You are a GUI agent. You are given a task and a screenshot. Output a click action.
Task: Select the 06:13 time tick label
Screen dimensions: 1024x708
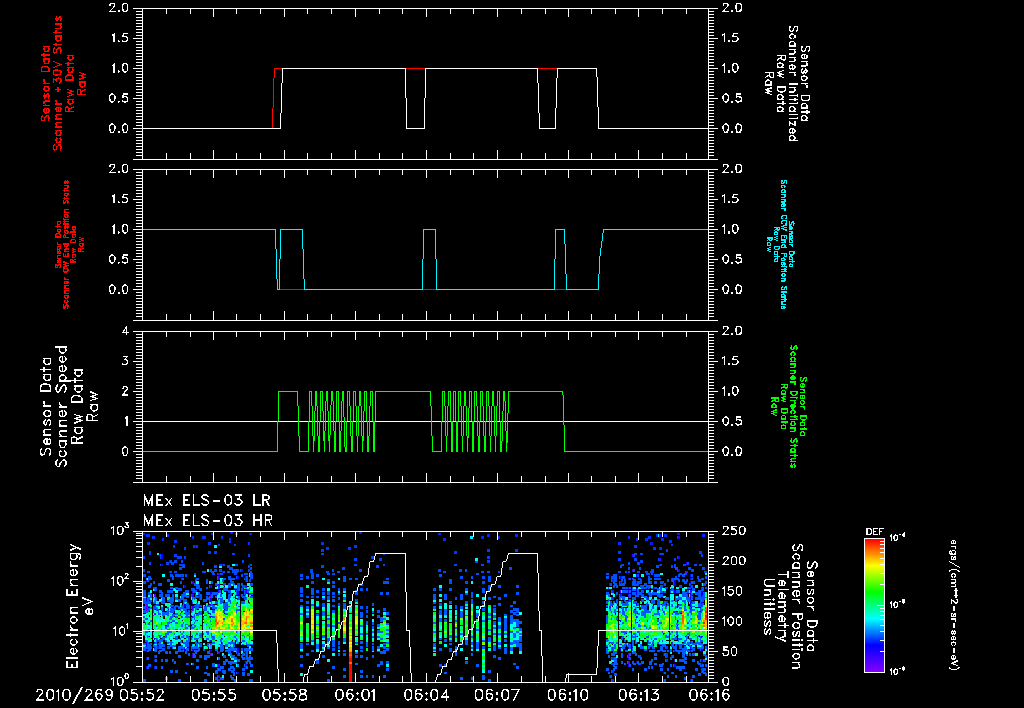[639, 695]
